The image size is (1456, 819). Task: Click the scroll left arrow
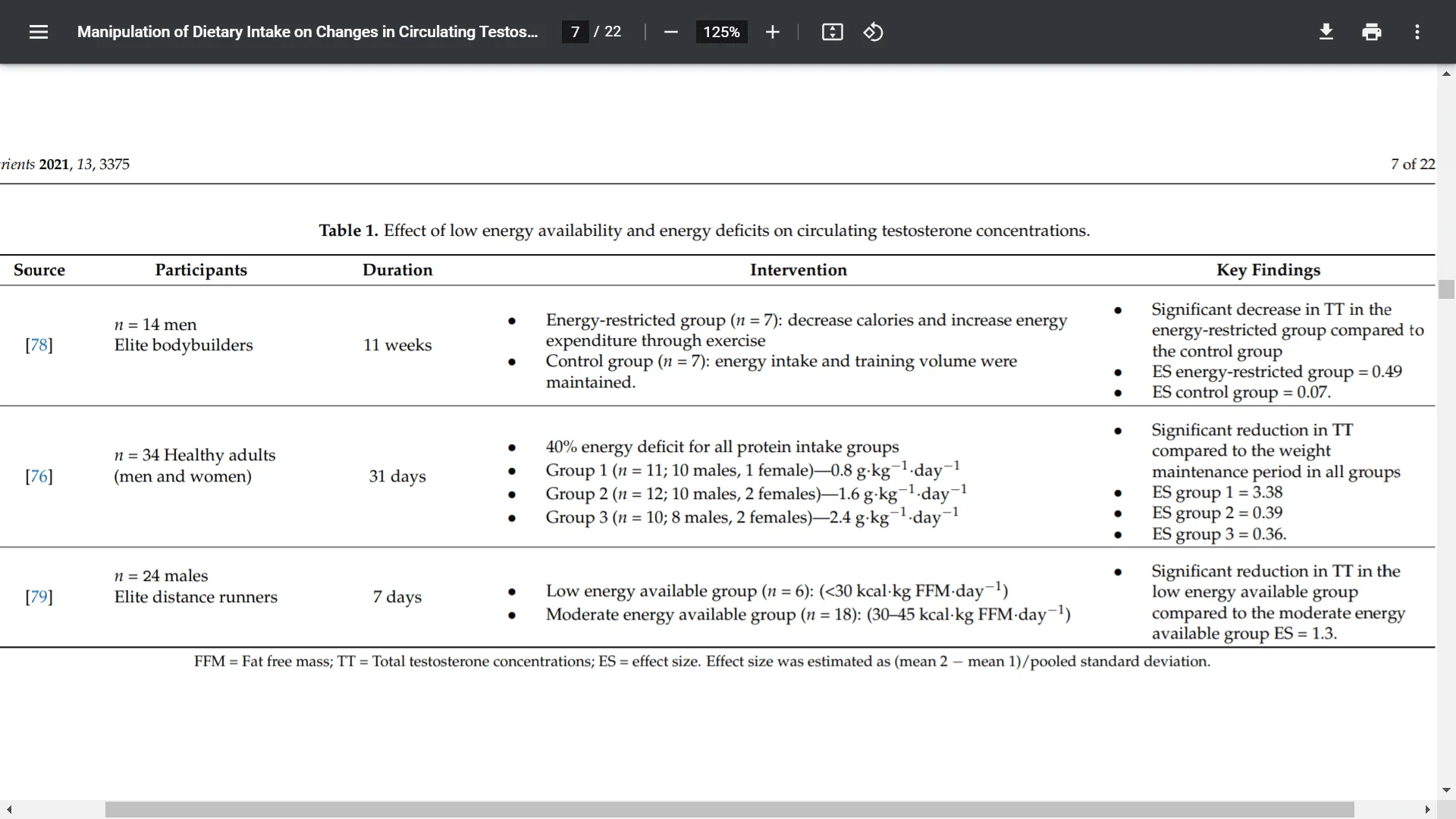point(9,810)
